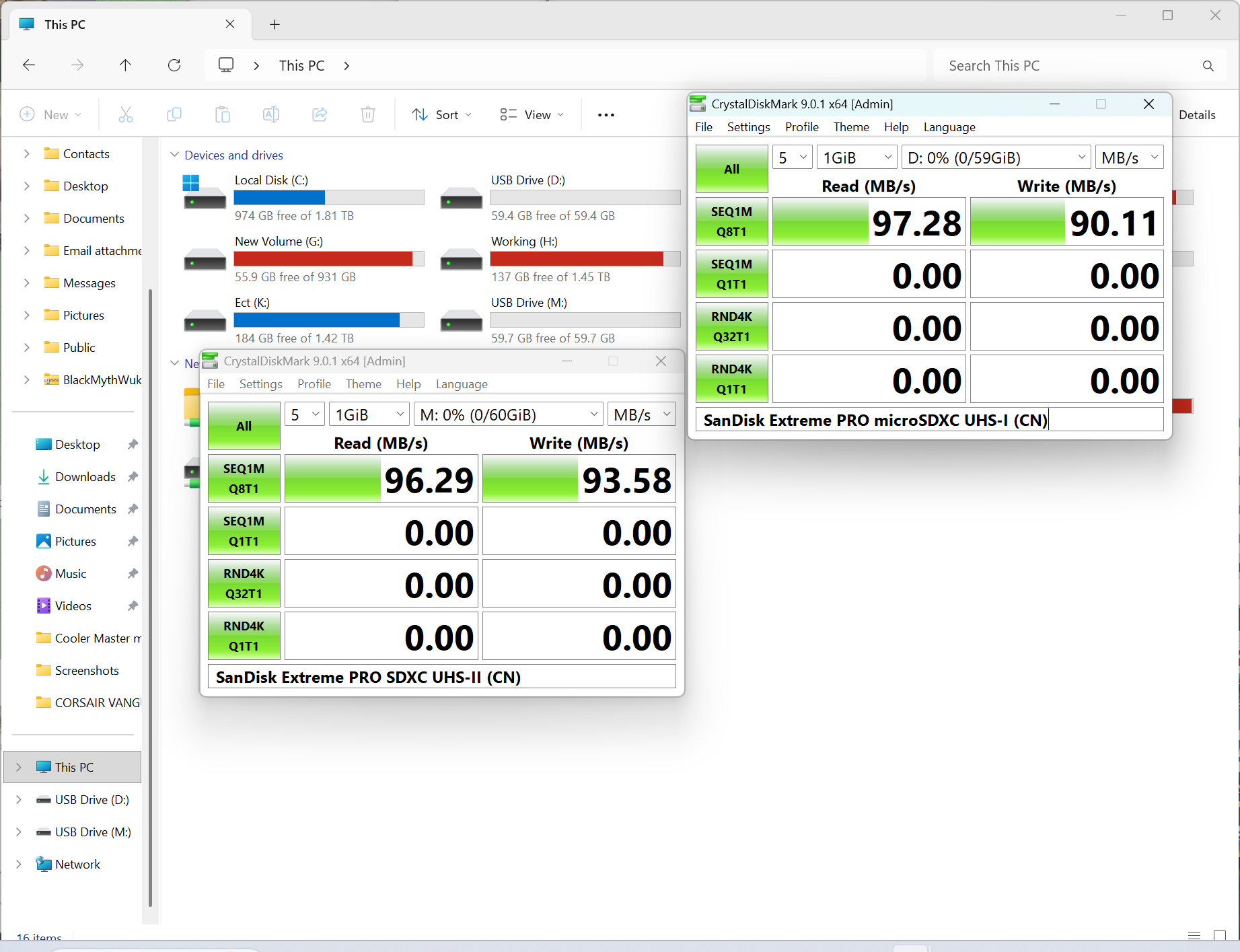Select the Copy icon in the toolbar

tap(174, 114)
